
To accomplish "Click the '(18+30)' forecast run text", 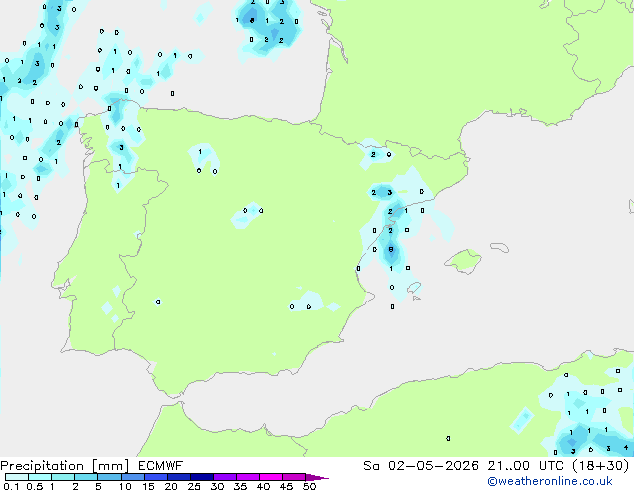I will coord(601,466).
